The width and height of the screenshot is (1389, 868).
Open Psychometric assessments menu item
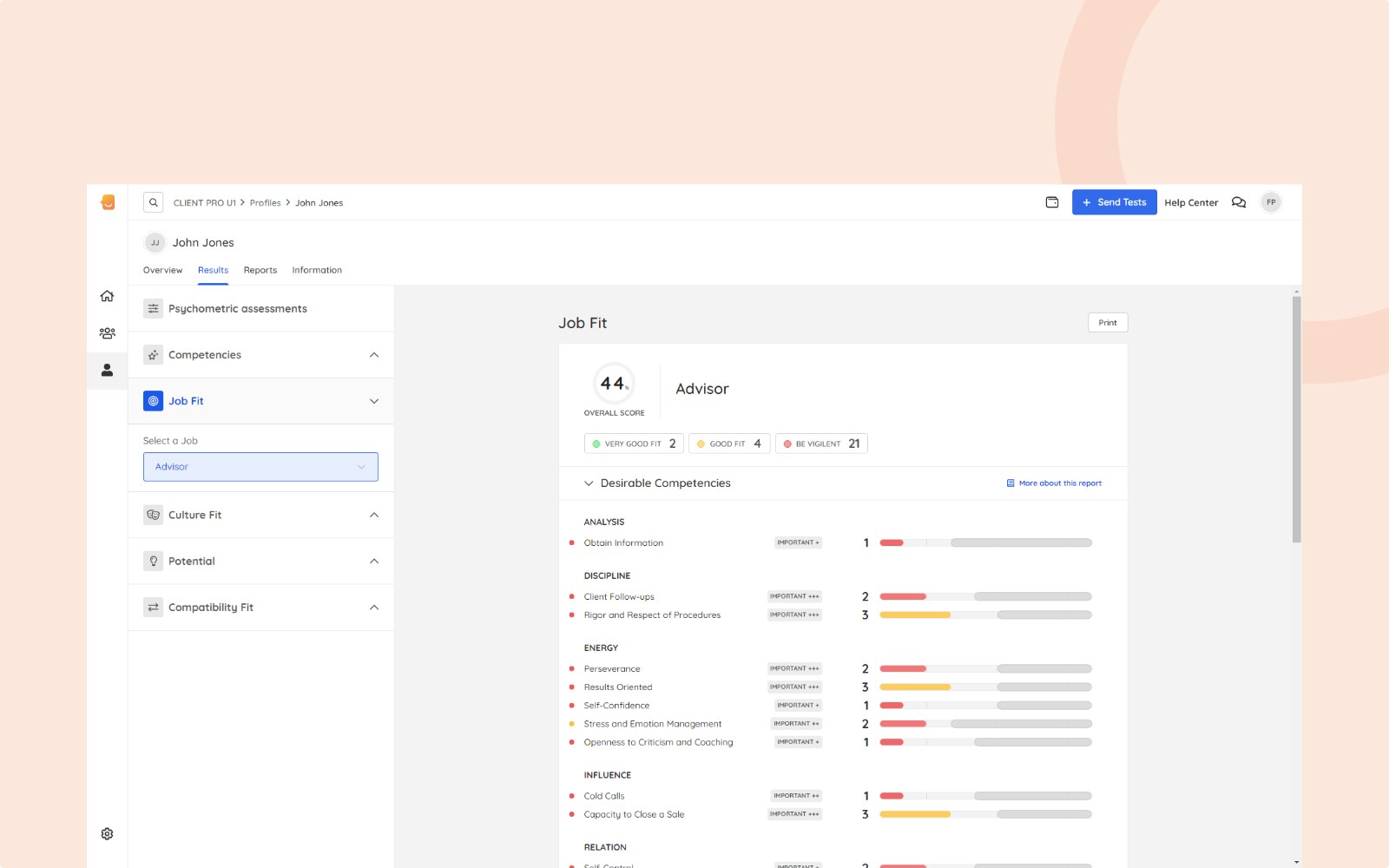(260, 308)
